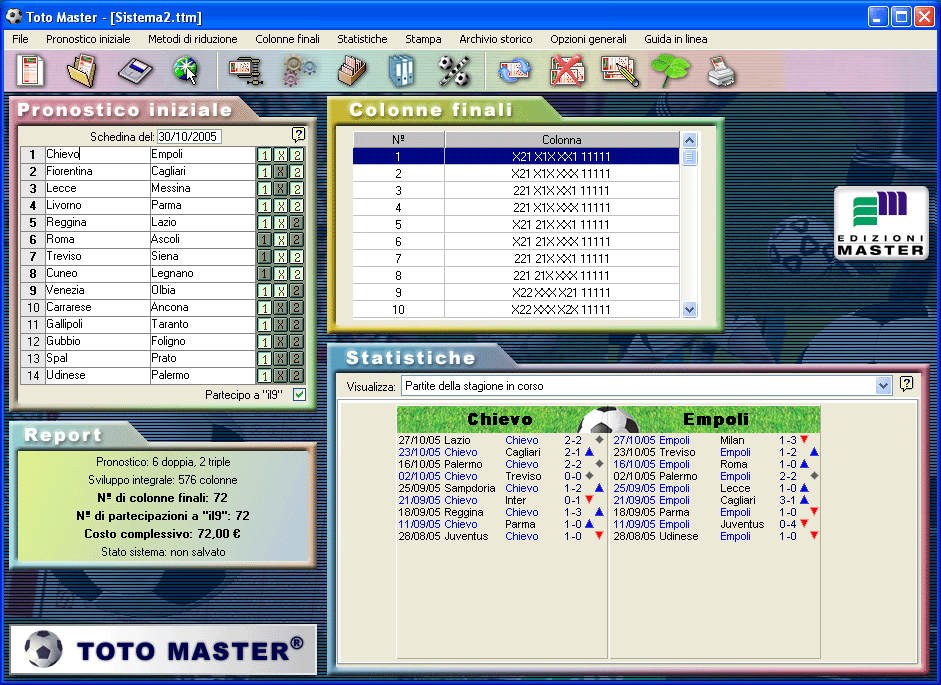
Task: Click the gears toolbar icon
Action: click(298, 71)
